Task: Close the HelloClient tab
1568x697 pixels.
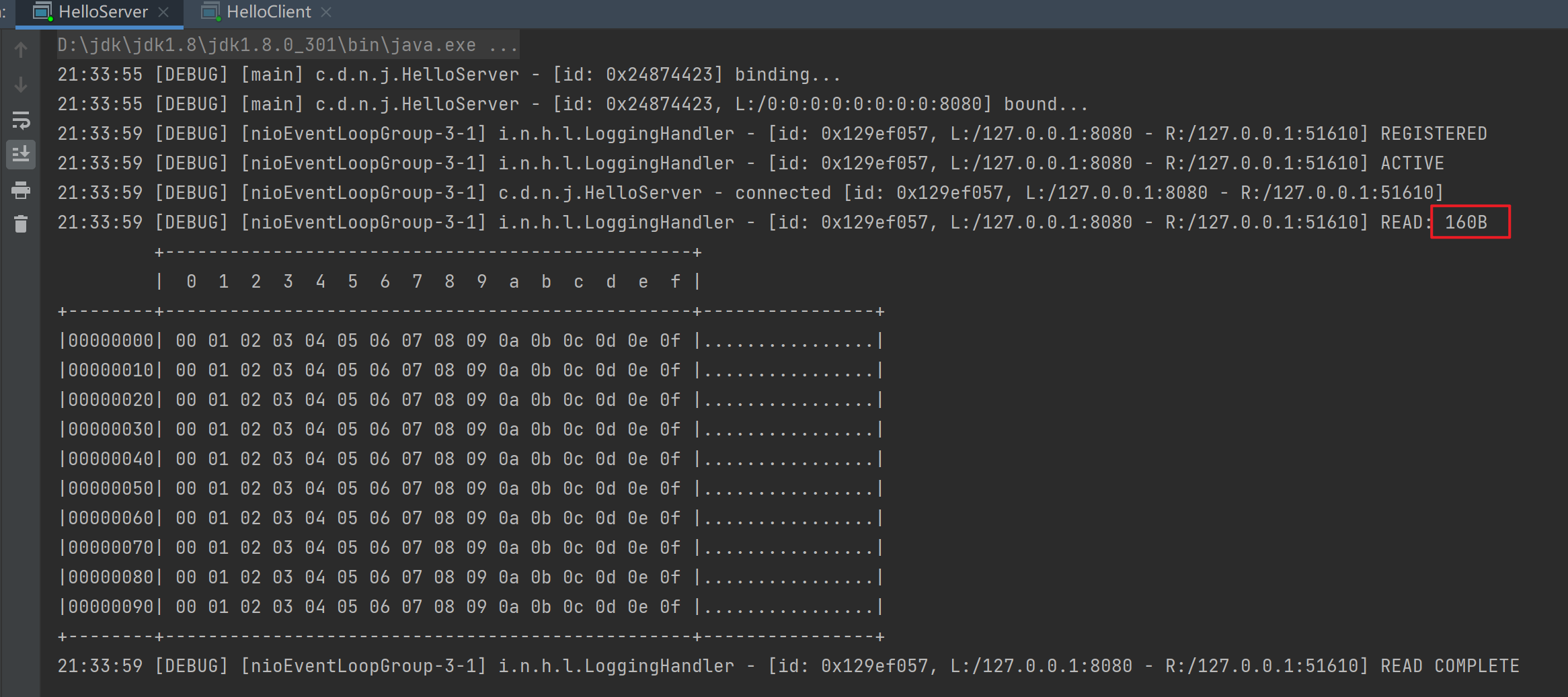Action: point(327,12)
